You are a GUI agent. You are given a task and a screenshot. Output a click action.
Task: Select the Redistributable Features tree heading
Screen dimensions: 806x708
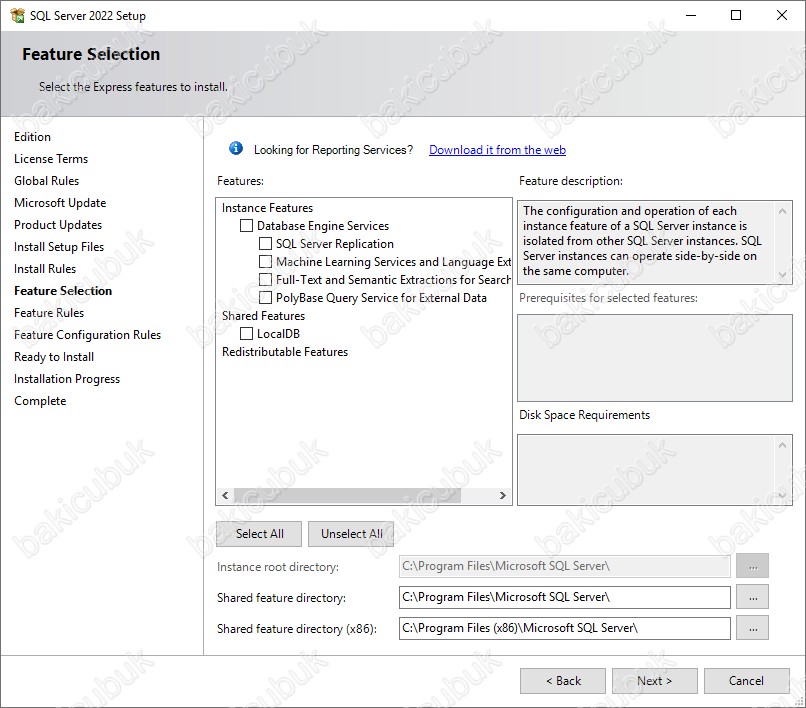(x=285, y=352)
